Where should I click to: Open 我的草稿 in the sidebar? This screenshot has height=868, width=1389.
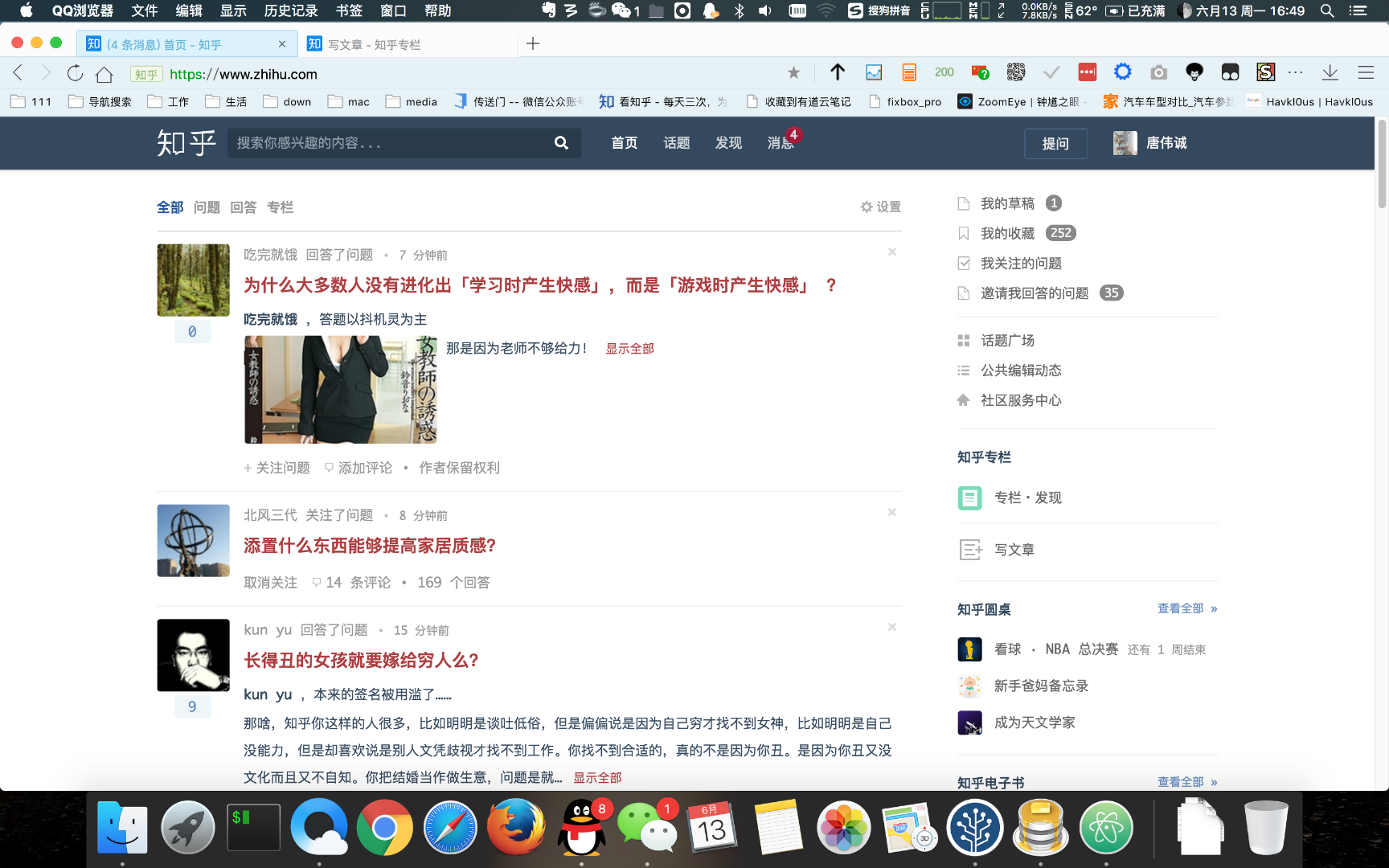click(x=1010, y=203)
